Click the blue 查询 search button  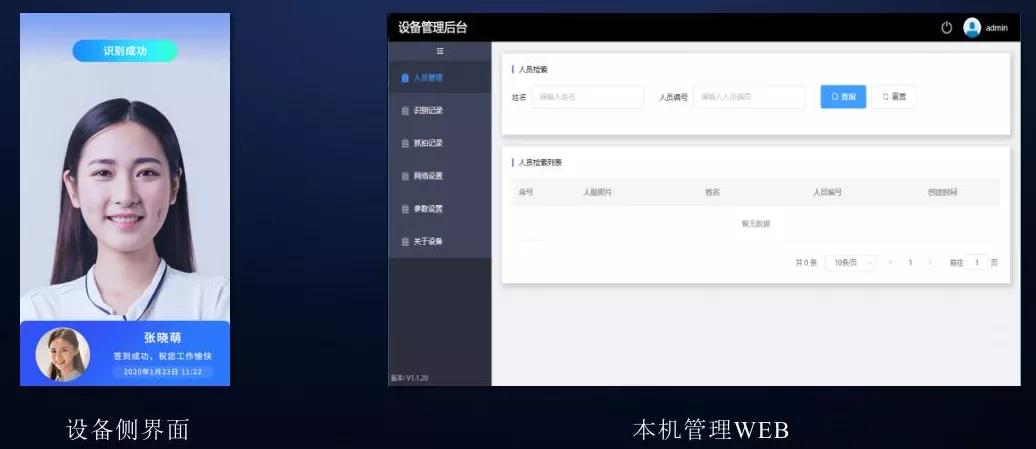pos(843,96)
